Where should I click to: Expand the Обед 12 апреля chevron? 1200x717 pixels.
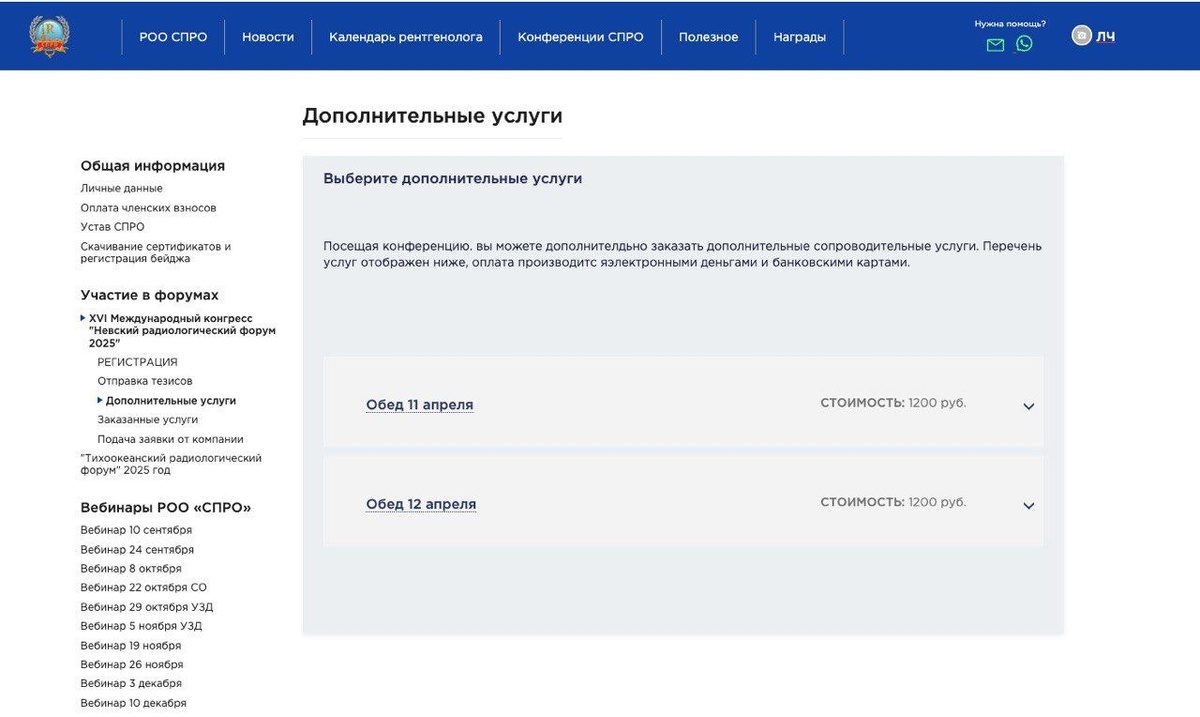[1029, 505]
